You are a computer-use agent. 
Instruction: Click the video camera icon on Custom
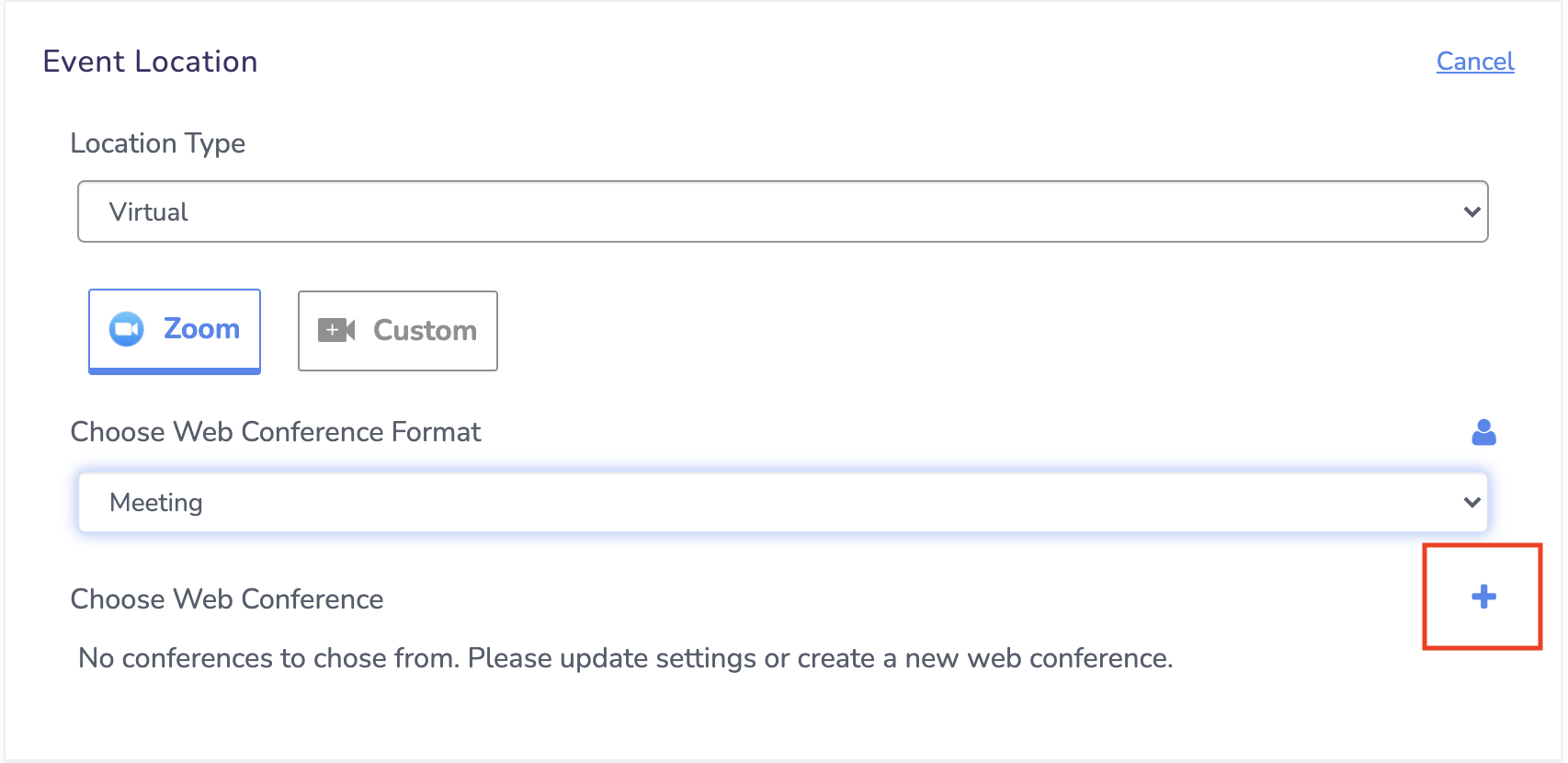(x=336, y=330)
